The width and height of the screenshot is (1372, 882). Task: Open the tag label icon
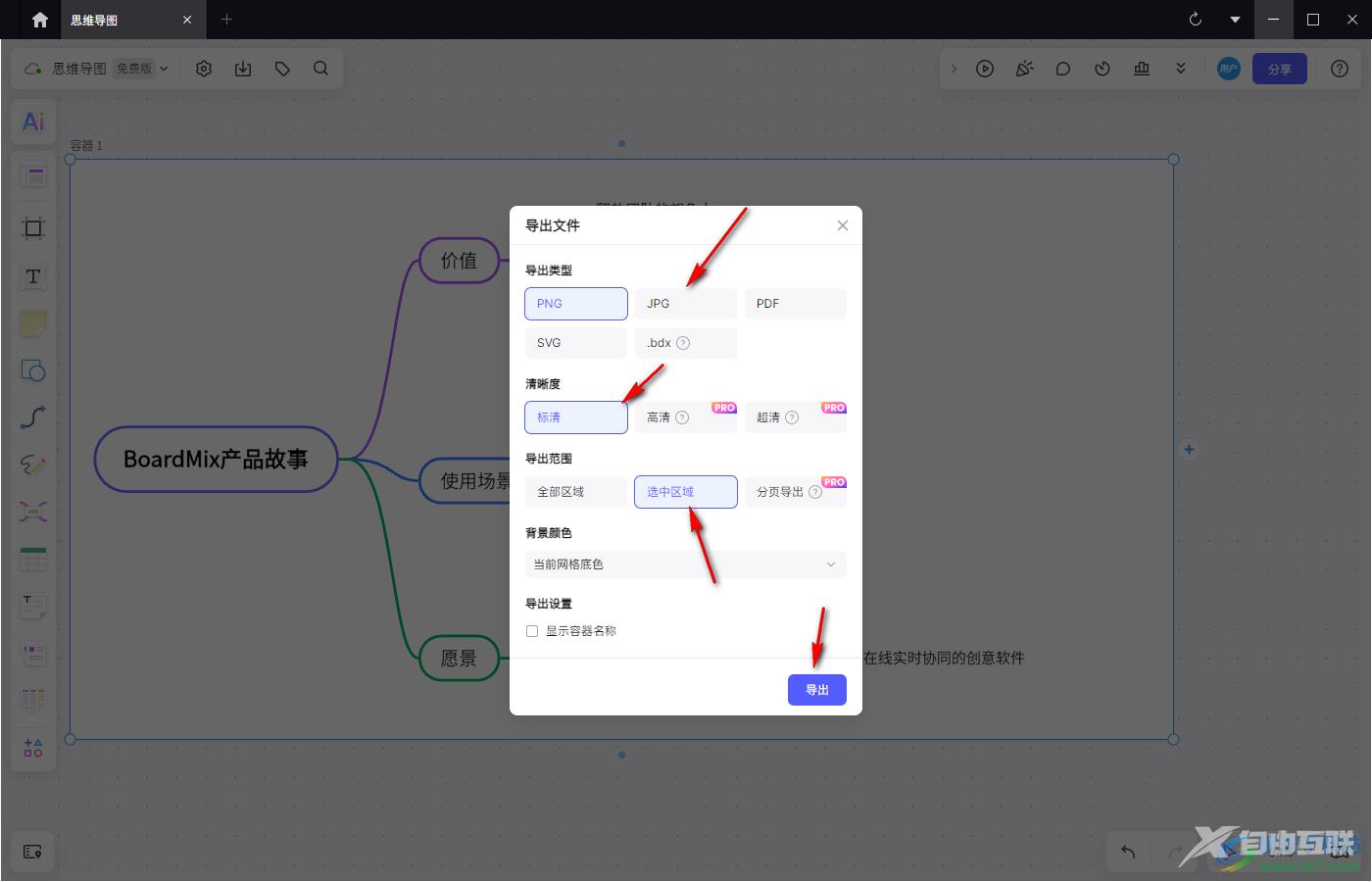(x=282, y=69)
